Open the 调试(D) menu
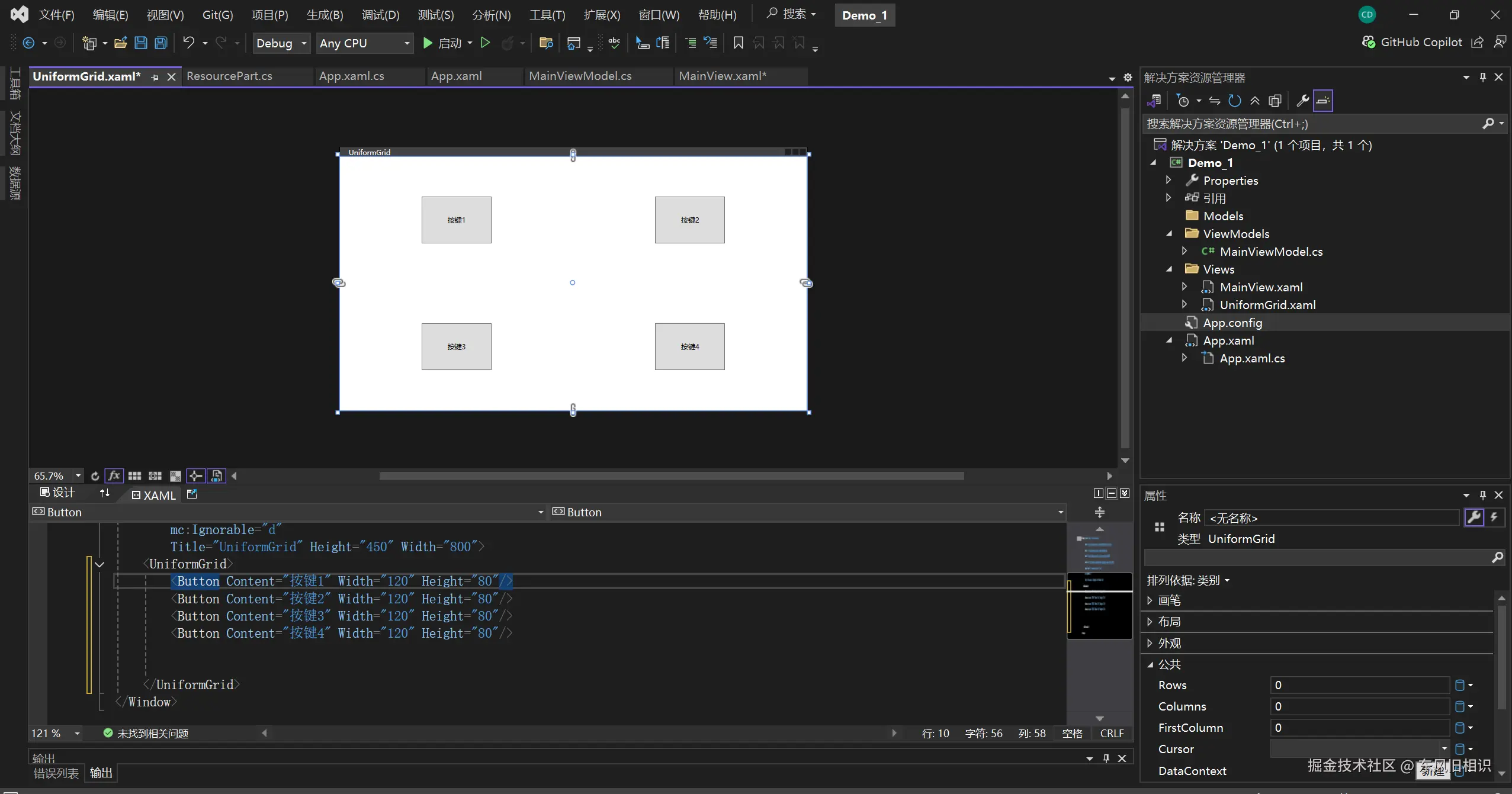1512x794 pixels. click(380, 15)
